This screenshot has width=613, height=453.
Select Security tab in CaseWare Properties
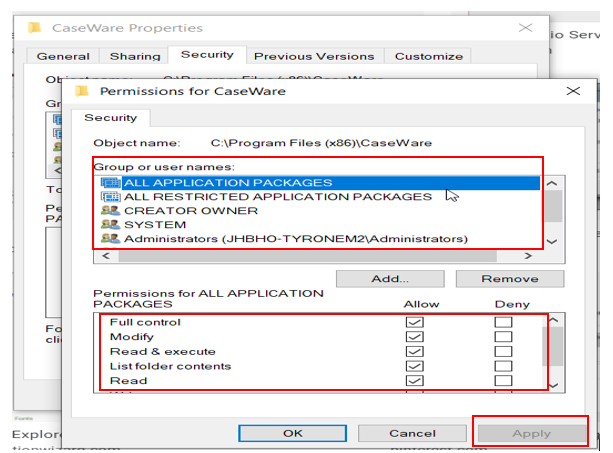coord(207,55)
